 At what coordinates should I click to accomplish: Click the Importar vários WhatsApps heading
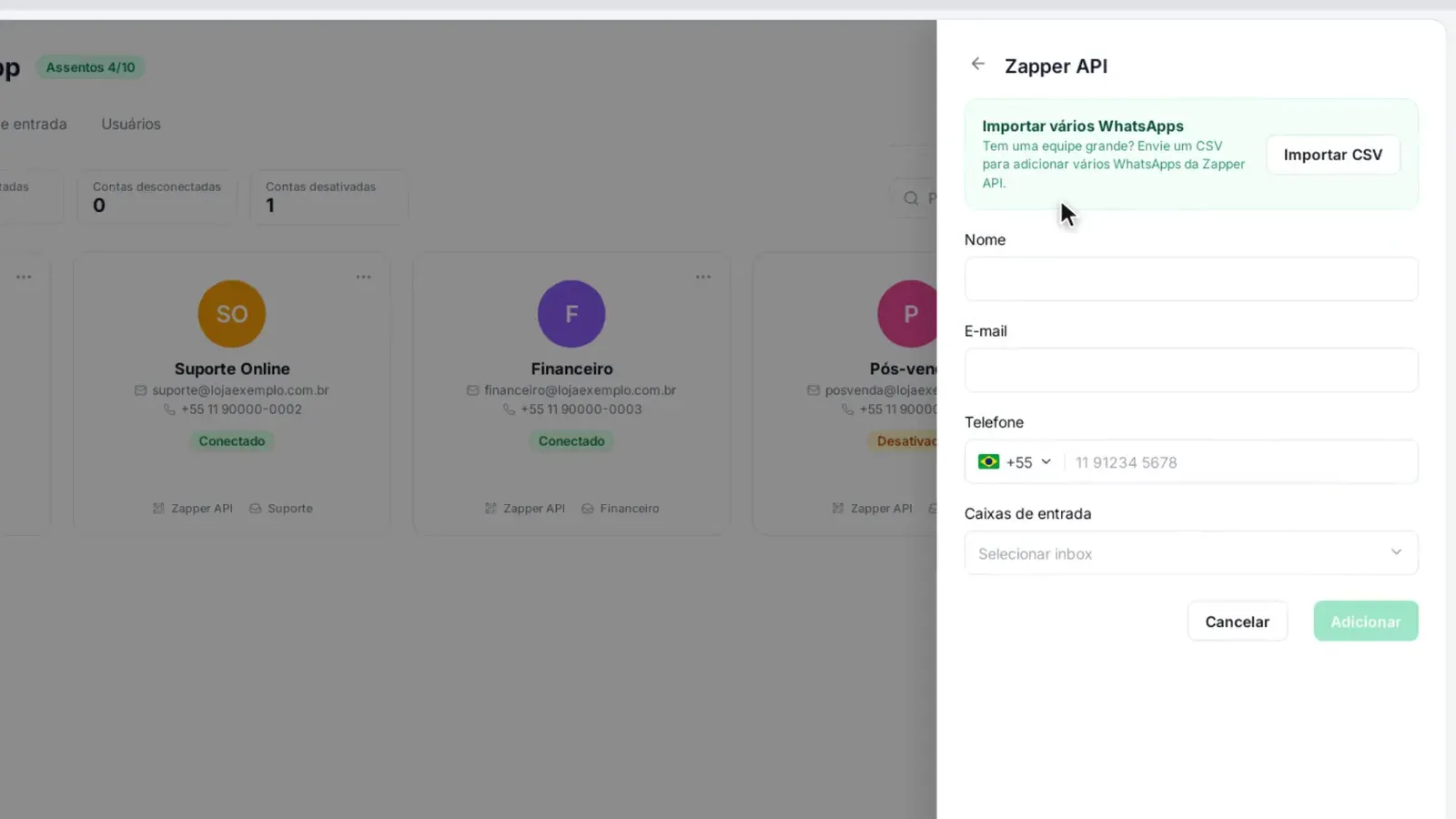click(1083, 126)
